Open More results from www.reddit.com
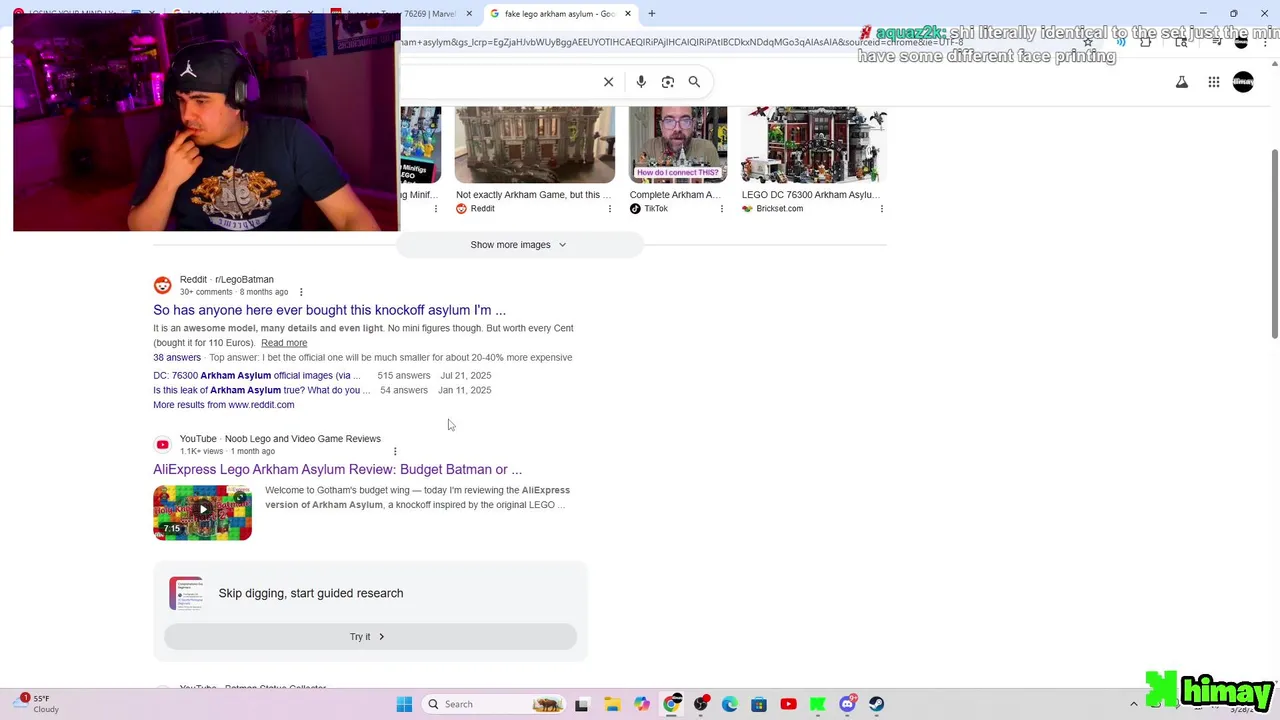The height and width of the screenshot is (720, 1280). tap(224, 405)
